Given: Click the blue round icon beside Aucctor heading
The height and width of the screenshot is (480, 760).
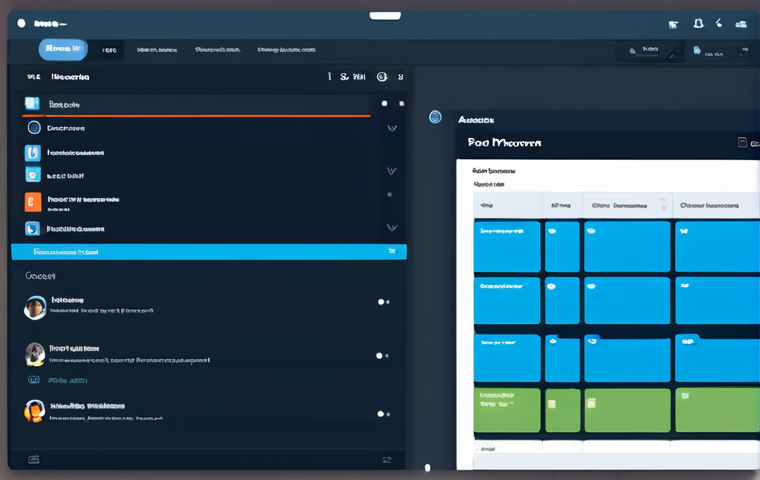Looking at the screenshot, I should coord(435,117).
